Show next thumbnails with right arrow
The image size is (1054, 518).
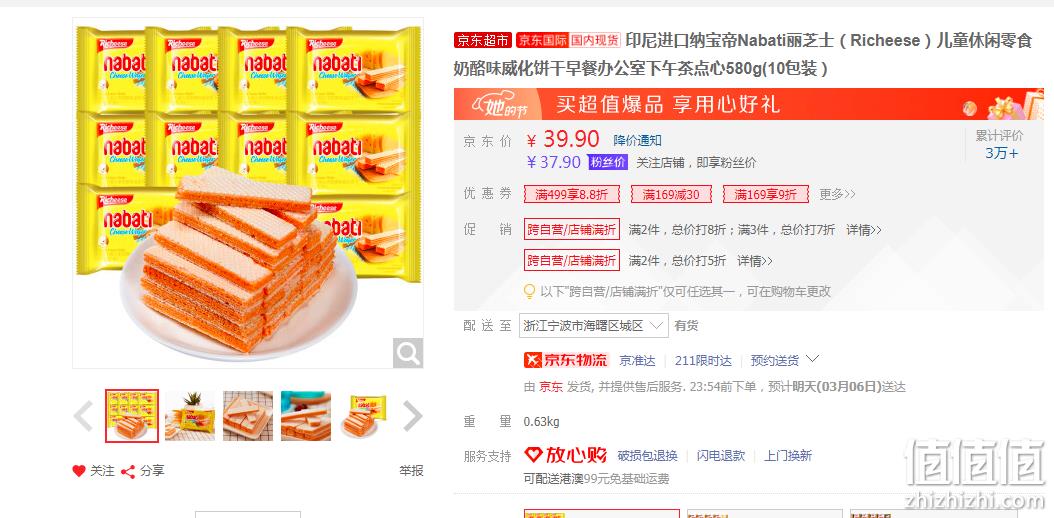pos(412,417)
